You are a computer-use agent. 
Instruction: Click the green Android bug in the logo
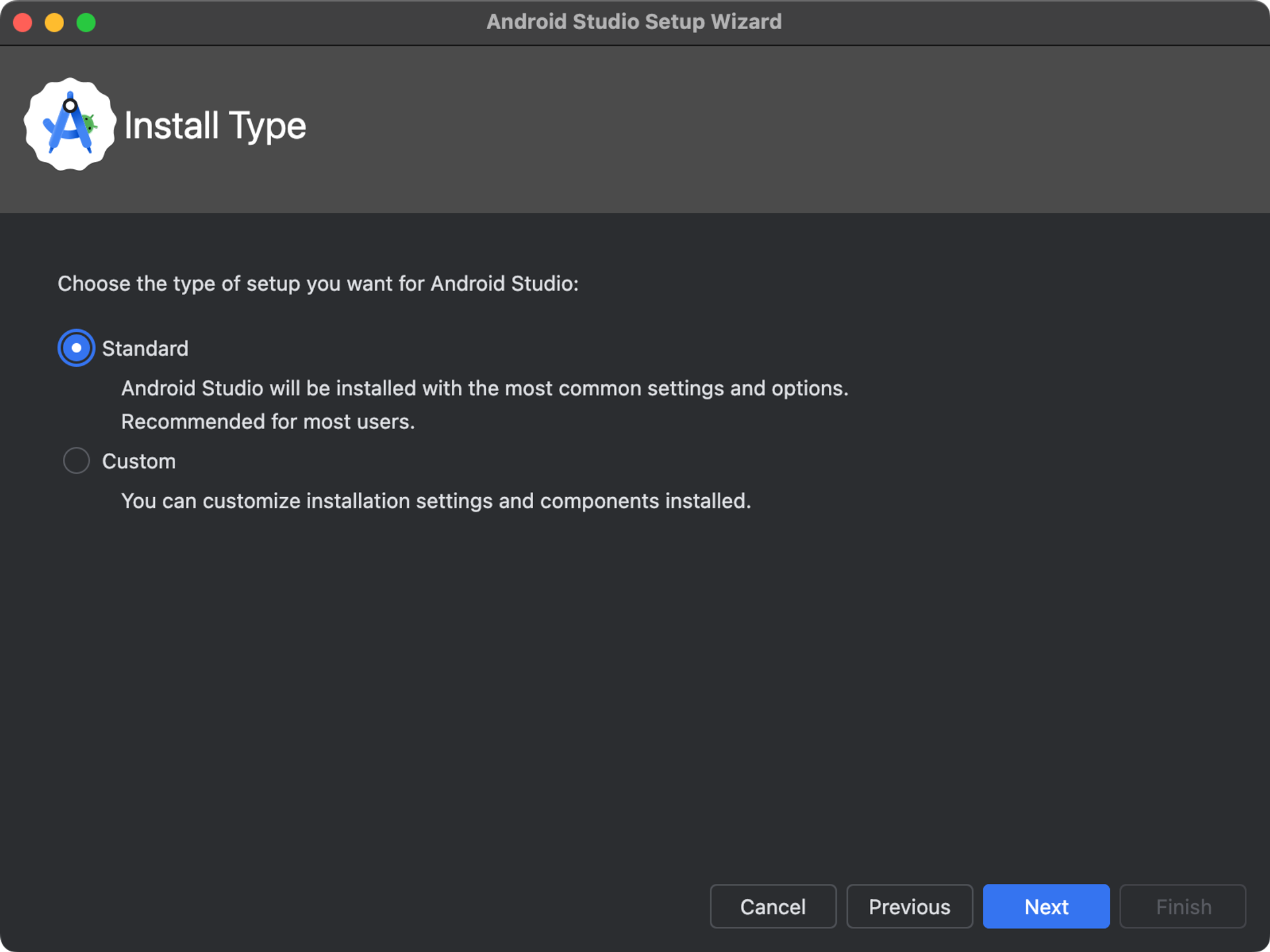pos(90,123)
